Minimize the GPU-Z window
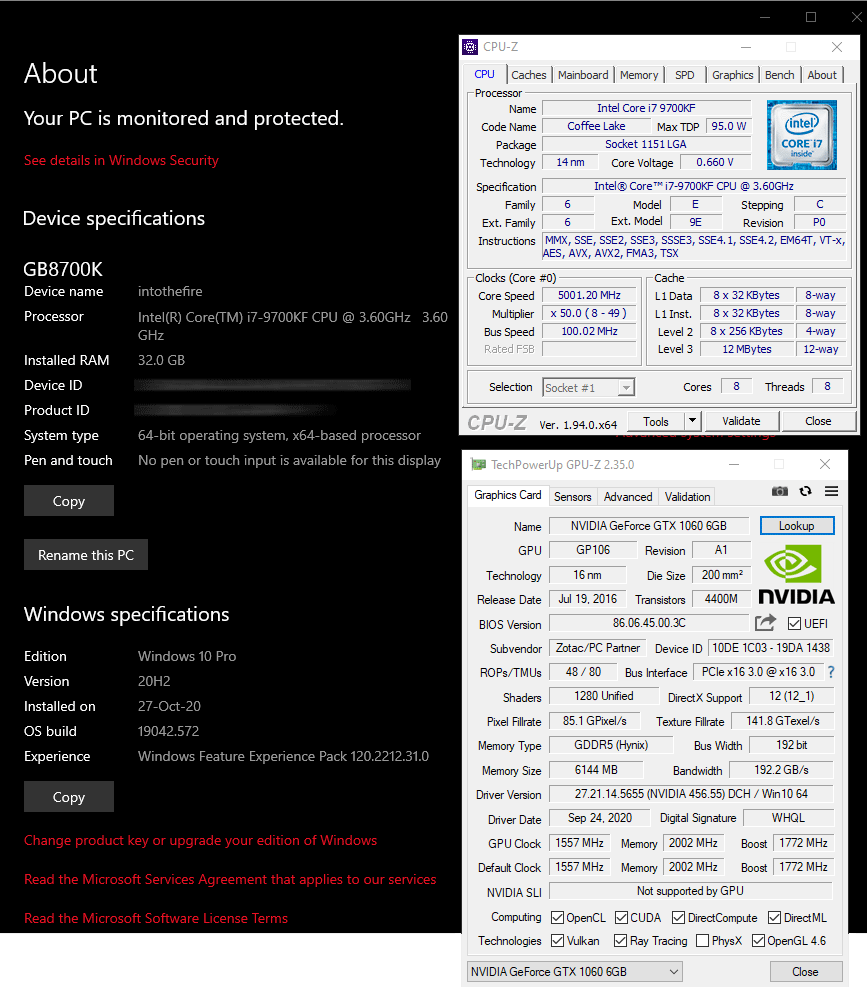This screenshot has height=987, width=867. pos(734,465)
